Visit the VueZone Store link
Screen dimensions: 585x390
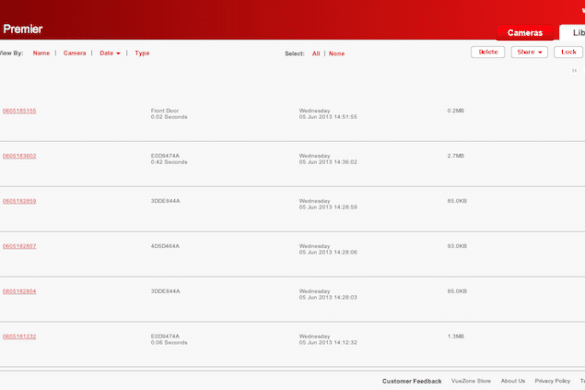coord(471,381)
